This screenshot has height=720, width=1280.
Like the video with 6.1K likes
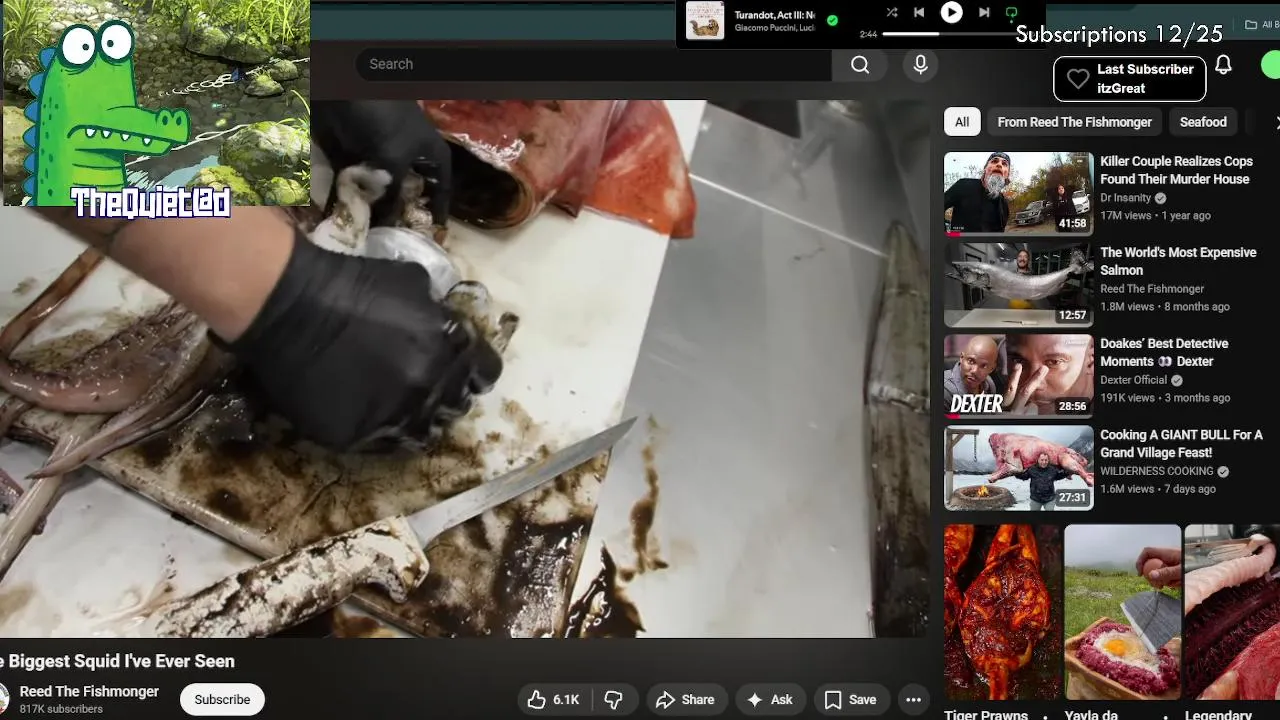554,700
